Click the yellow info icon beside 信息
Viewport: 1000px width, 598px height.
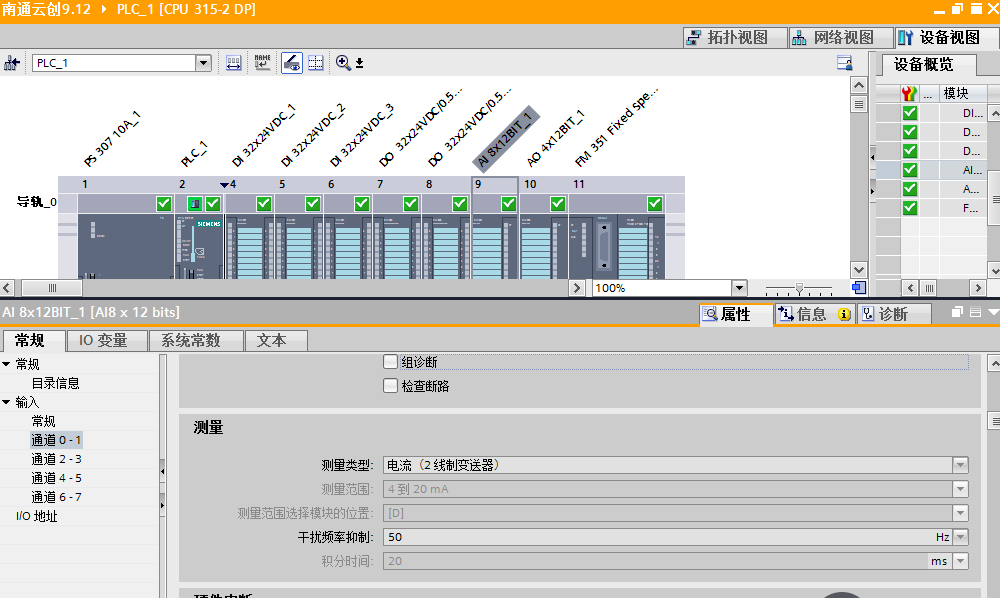(x=844, y=314)
